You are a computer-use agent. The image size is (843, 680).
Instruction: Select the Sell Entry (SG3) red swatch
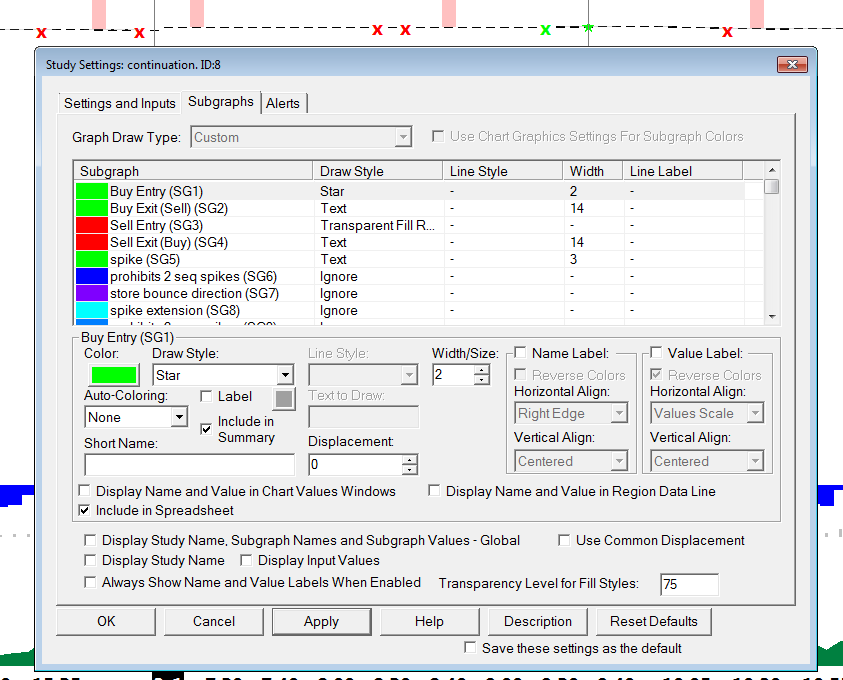point(91,226)
